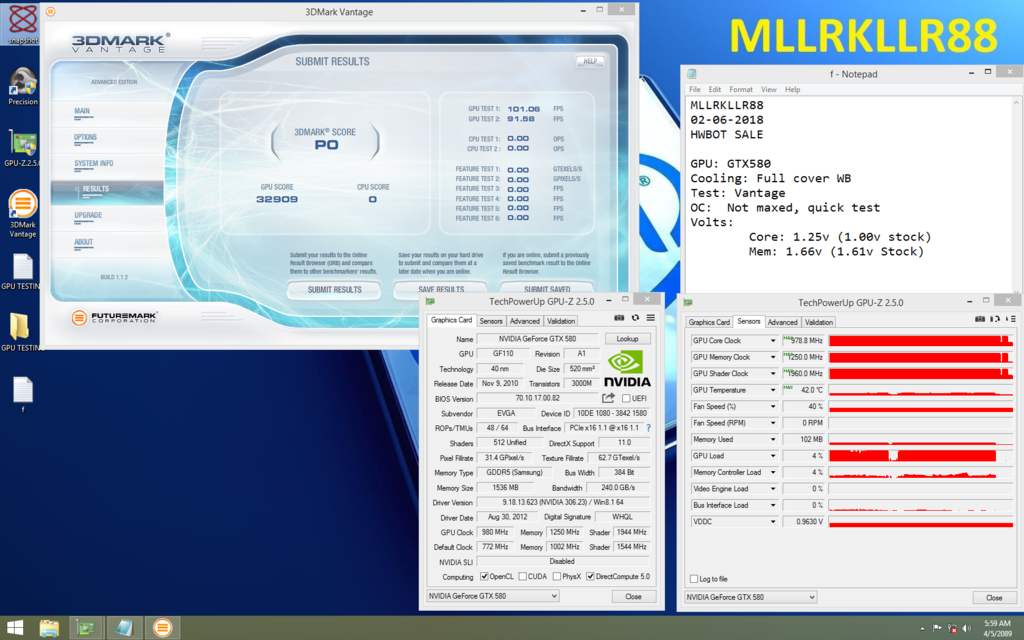The width and height of the screenshot is (1024, 640).
Task: Click the volume icon in system tray
Action: pos(967,628)
